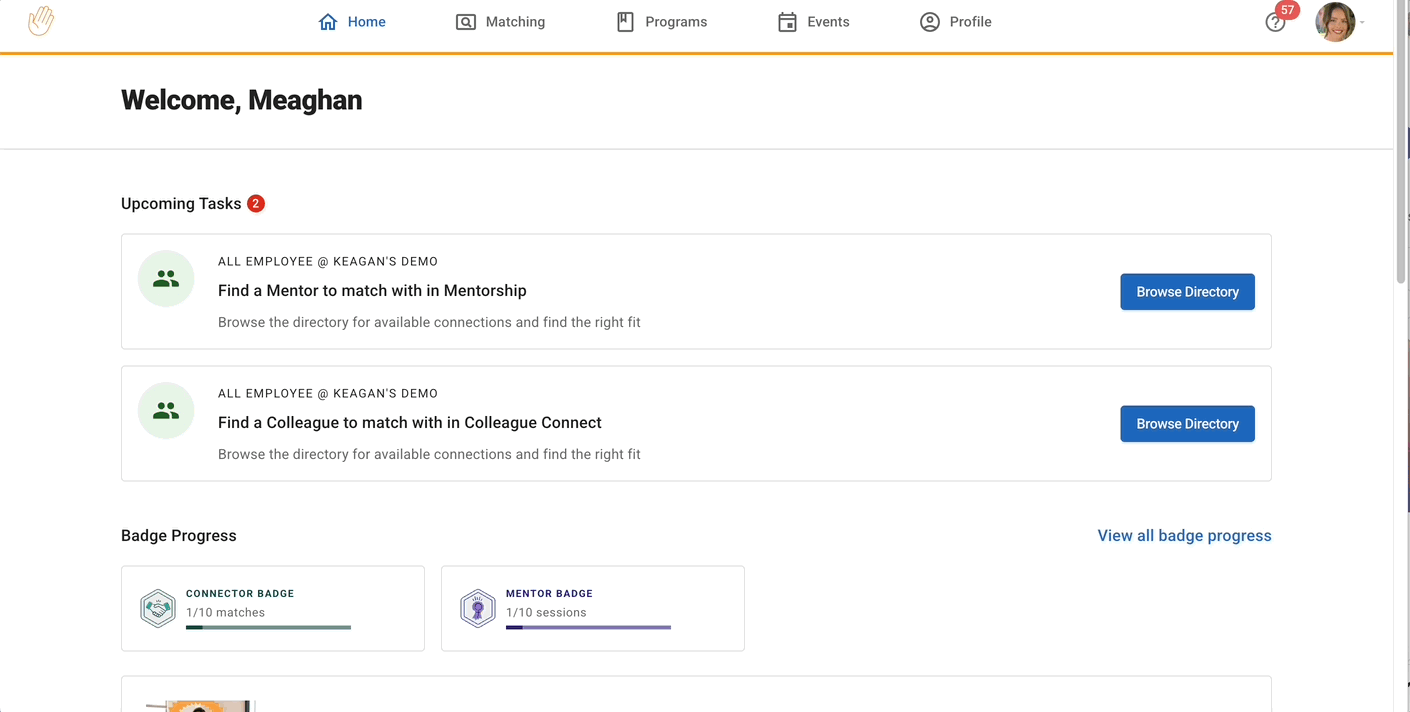Click Browse Directory for Mentorship task
The image size is (1410, 712).
point(1187,292)
